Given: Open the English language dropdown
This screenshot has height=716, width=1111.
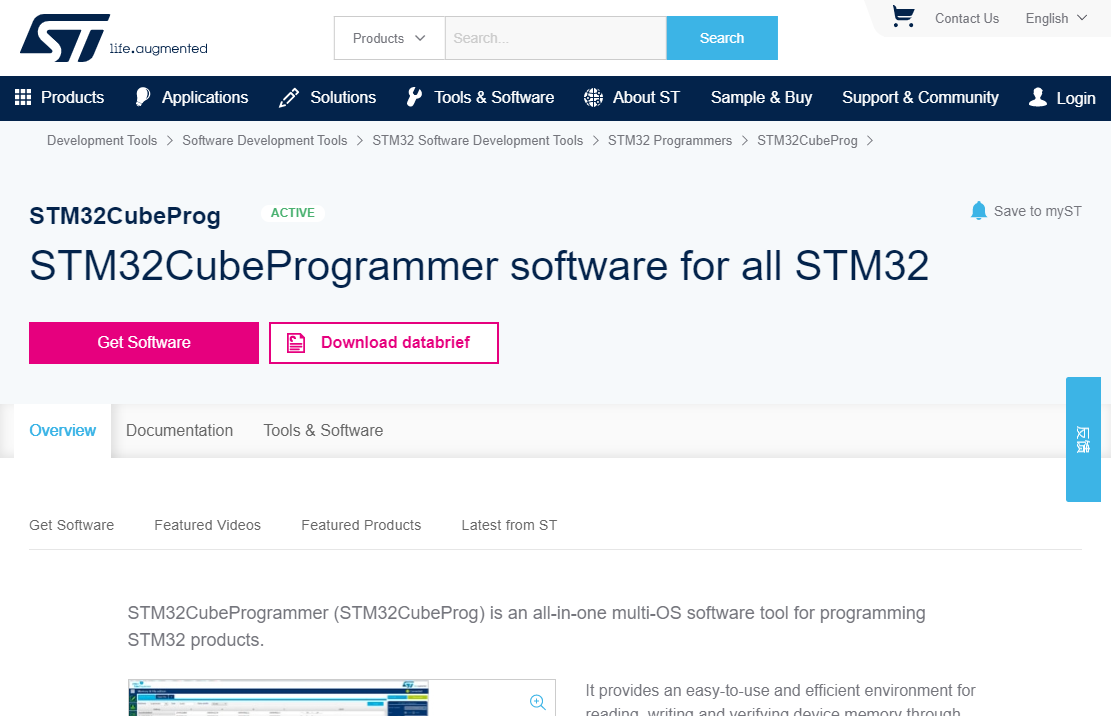Looking at the screenshot, I should [x=1056, y=18].
